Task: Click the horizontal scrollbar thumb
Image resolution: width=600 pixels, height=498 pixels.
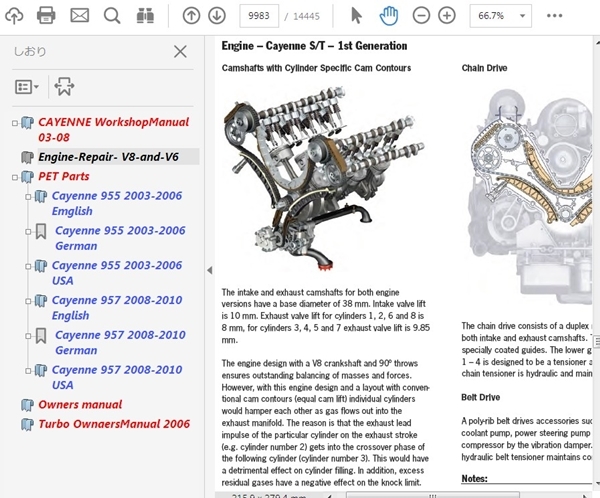Action: 433,495
